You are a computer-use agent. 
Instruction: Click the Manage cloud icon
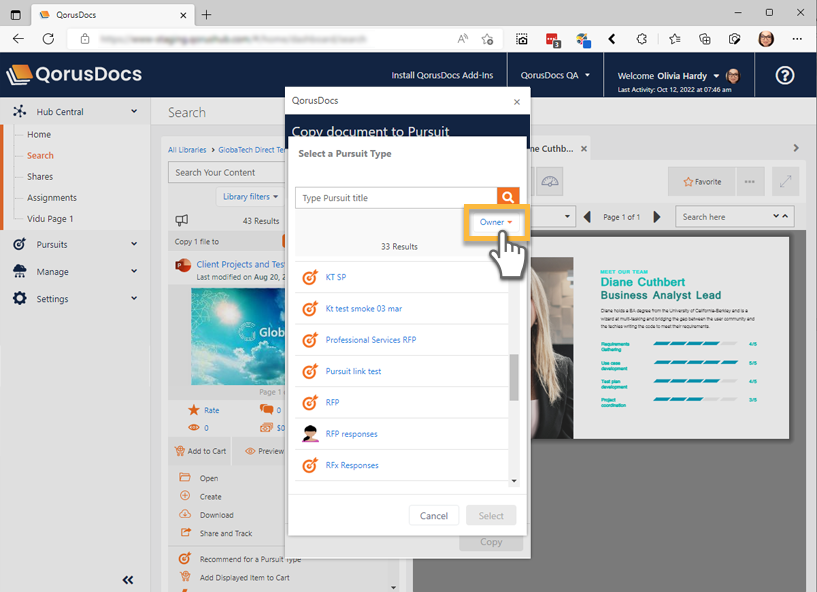(20, 271)
